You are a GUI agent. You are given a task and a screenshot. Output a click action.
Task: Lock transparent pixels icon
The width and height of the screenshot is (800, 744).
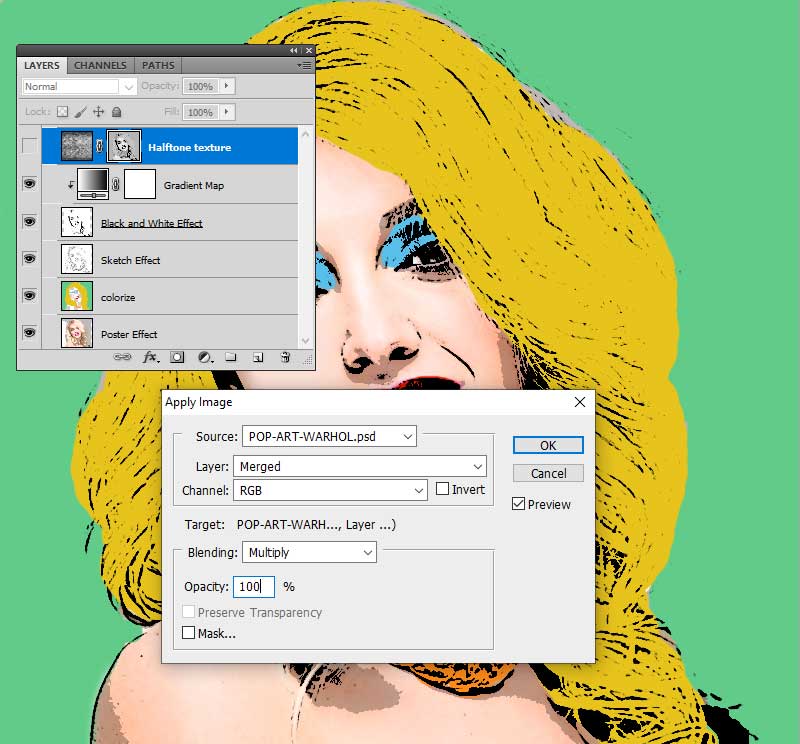pos(62,112)
